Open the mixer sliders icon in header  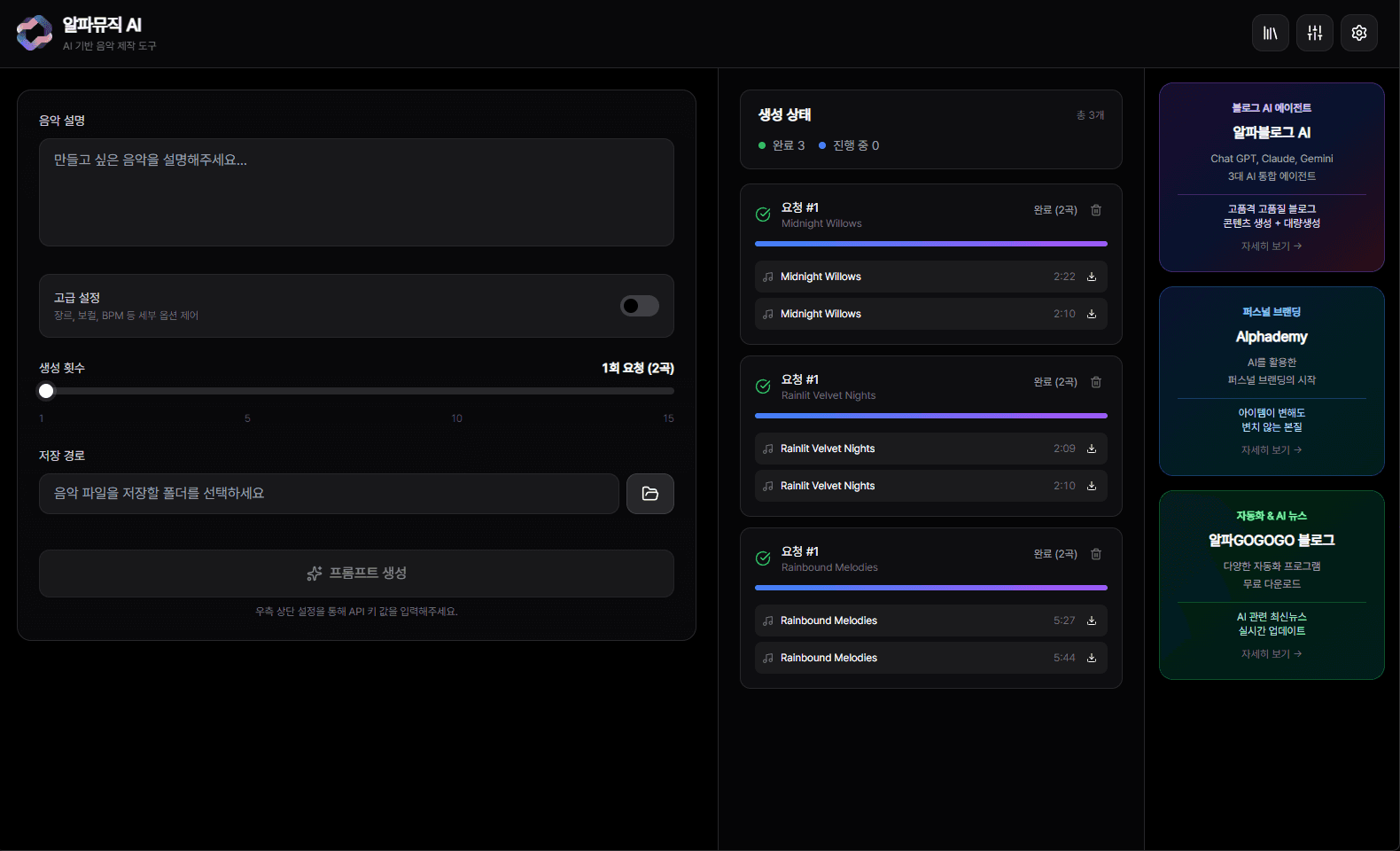(1314, 33)
